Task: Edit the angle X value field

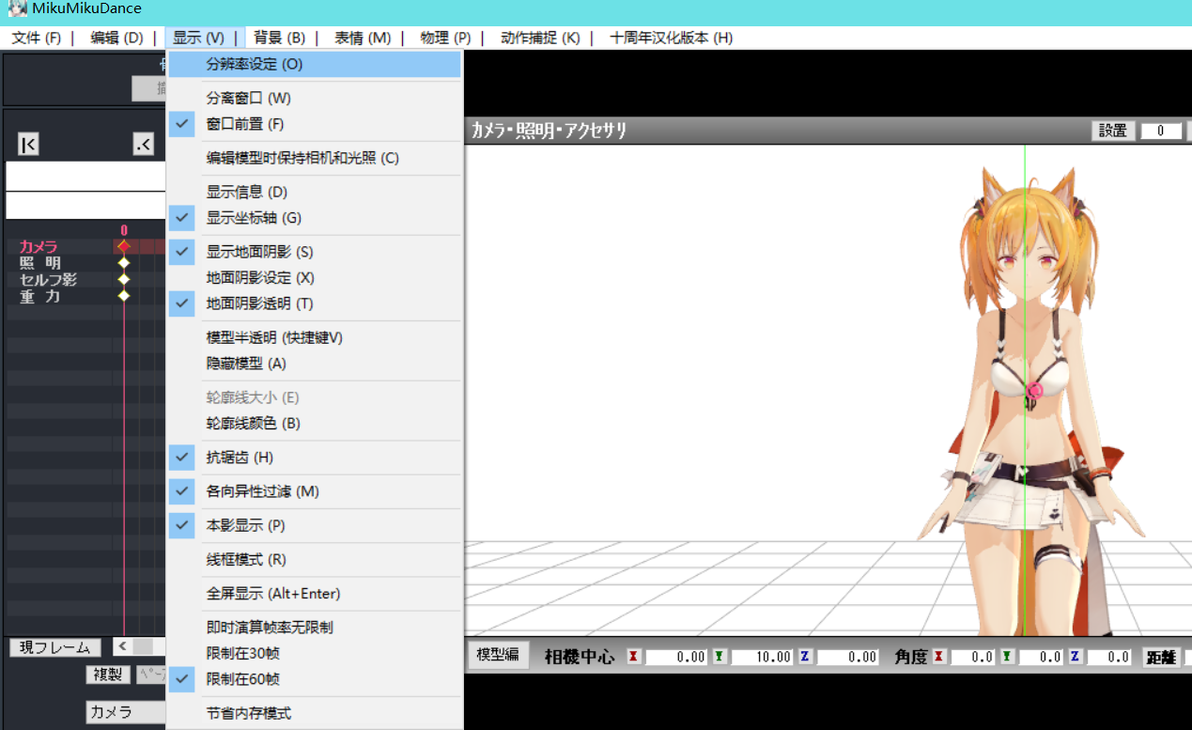Action: [973, 656]
